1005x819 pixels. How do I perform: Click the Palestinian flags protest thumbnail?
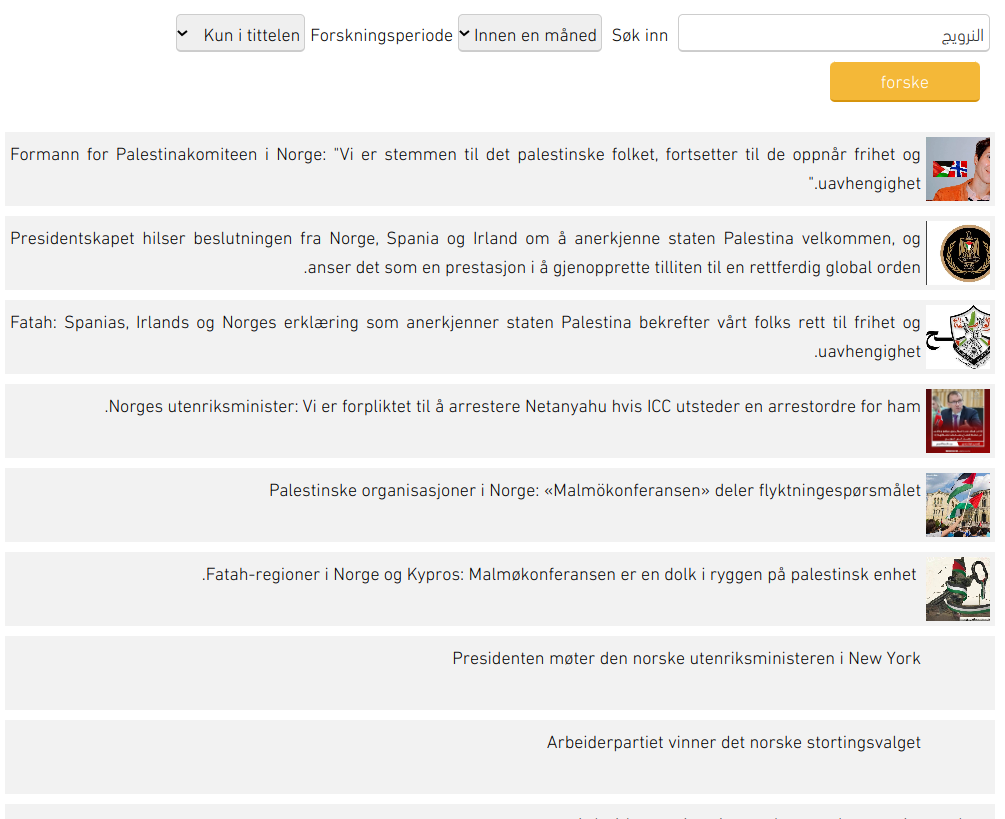957,505
